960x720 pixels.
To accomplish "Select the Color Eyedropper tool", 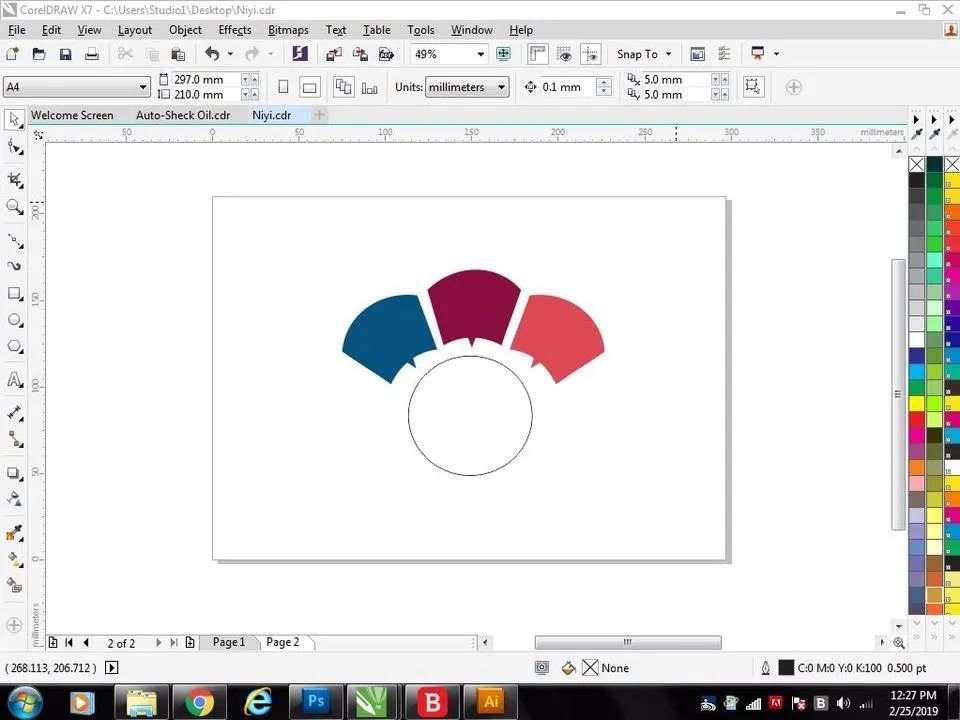I will [x=14, y=533].
